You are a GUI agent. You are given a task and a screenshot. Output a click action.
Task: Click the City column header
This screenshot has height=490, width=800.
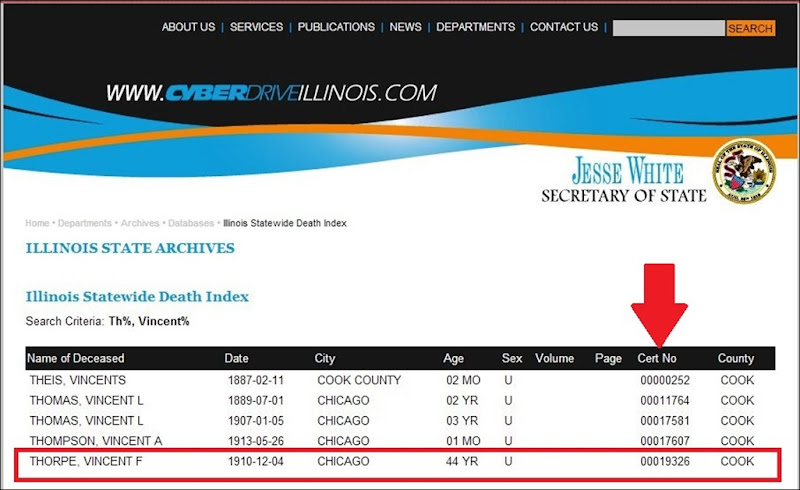point(324,358)
